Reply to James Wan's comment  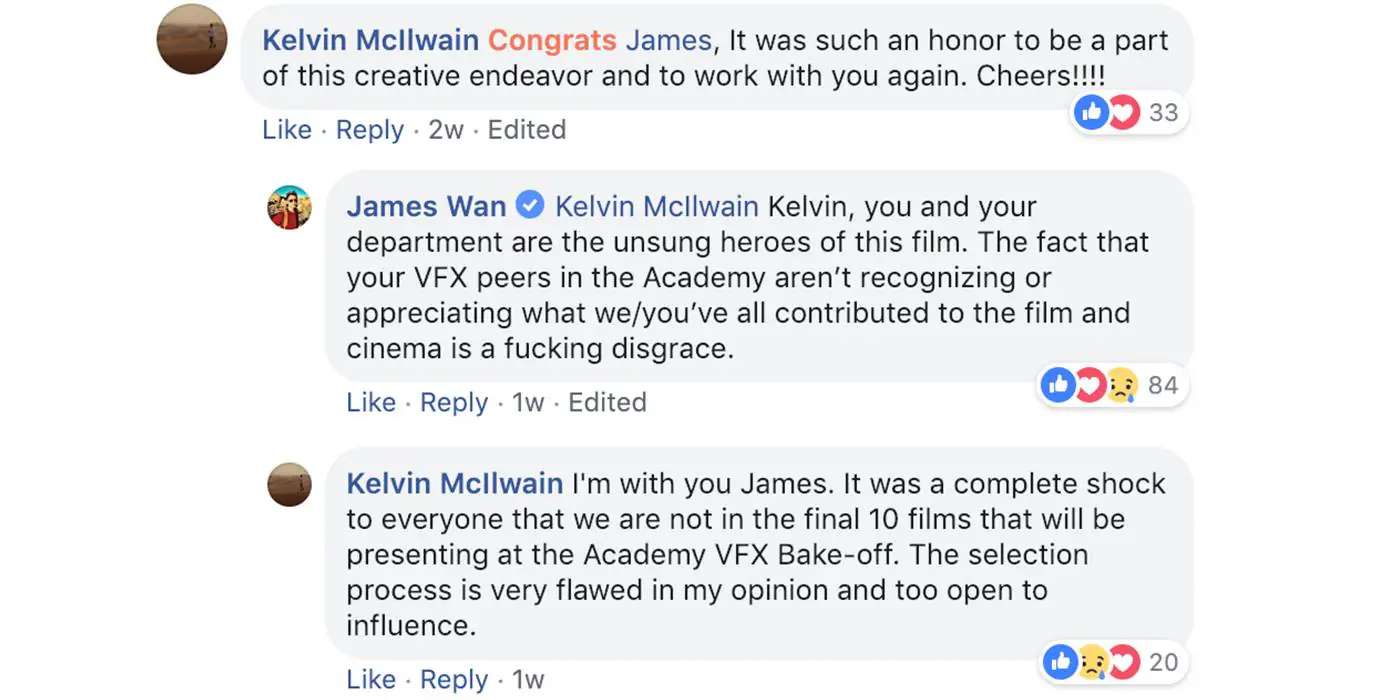[x=454, y=403]
